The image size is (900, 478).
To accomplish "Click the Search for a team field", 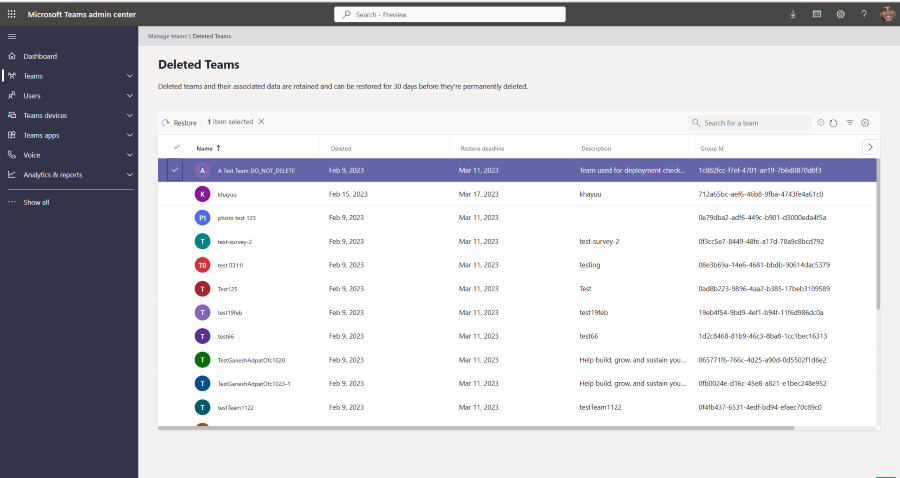I will (x=750, y=123).
